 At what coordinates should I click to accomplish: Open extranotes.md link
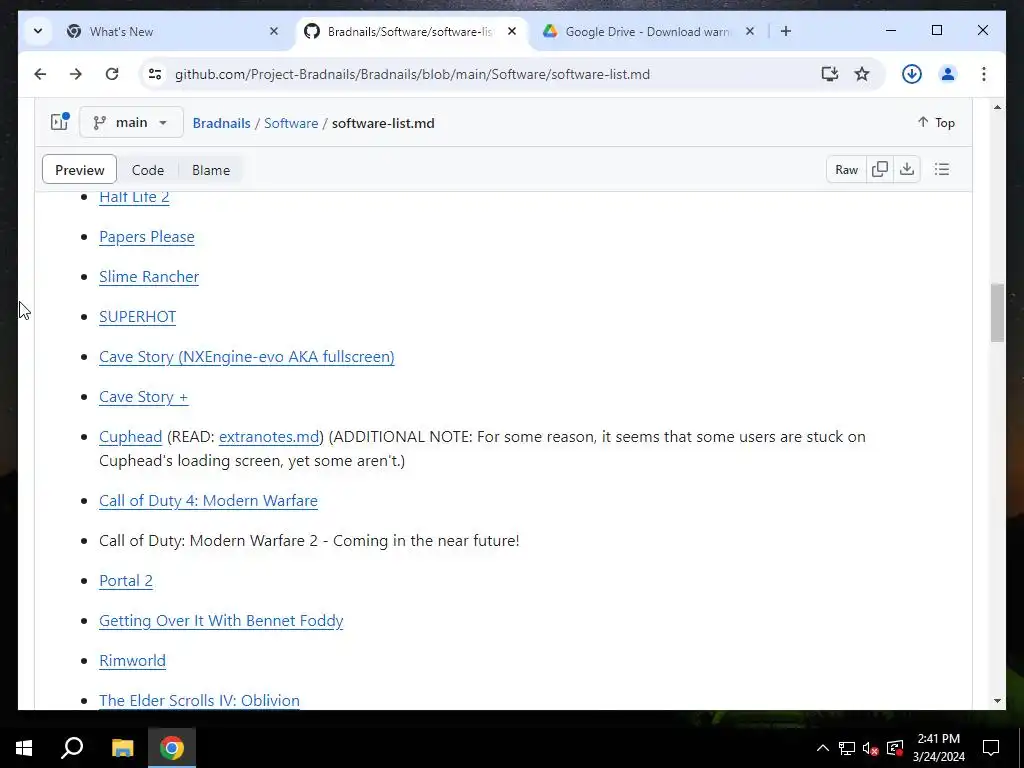[269, 436]
